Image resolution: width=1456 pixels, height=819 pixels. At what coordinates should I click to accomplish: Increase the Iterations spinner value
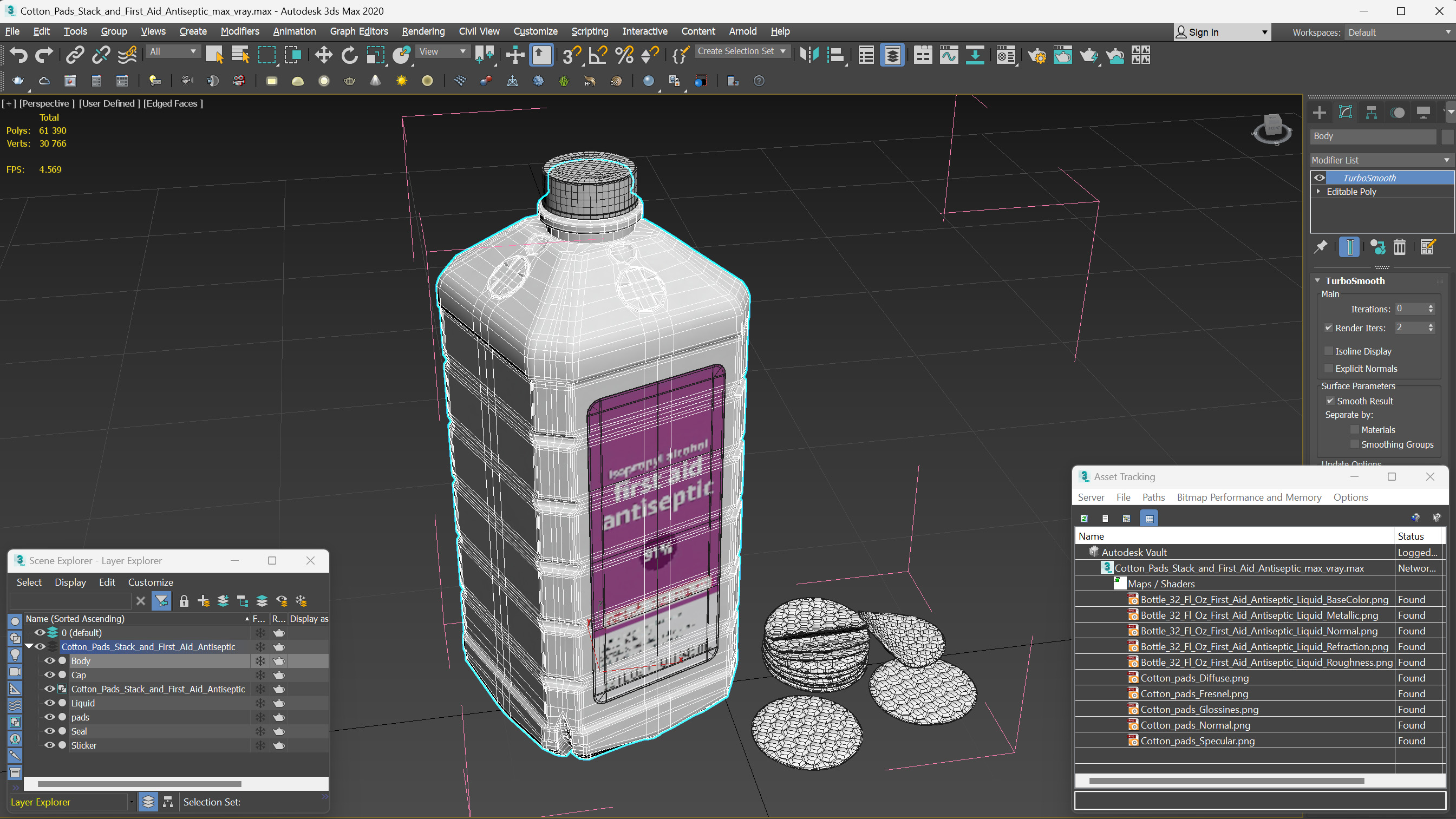pyautogui.click(x=1431, y=306)
